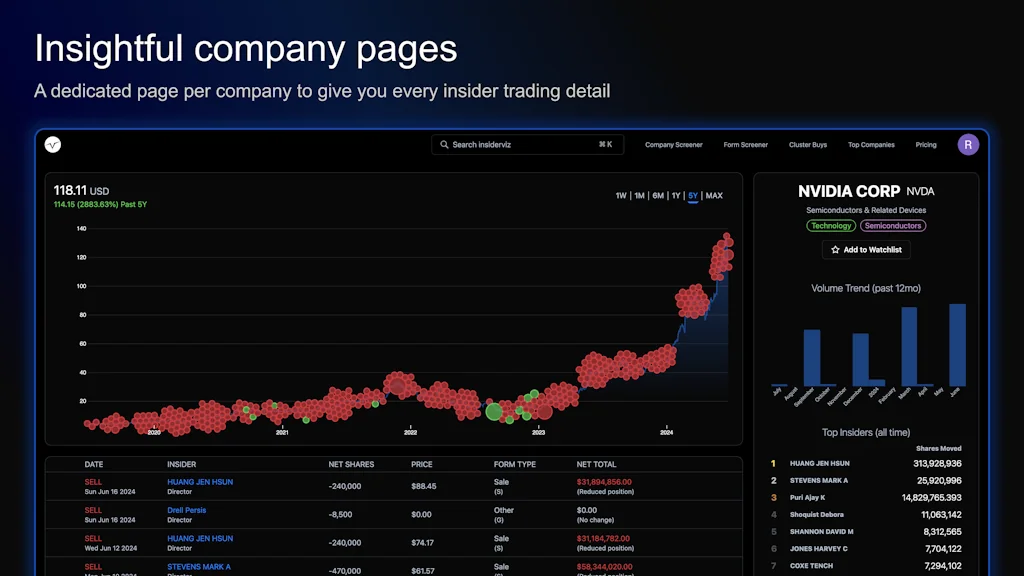The width and height of the screenshot is (1024, 576).
Task: Click the insiderviz logo icon
Action: click(52, 144)
